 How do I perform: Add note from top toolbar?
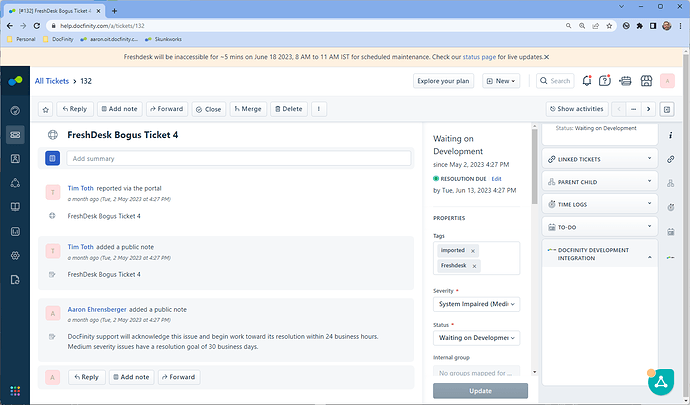120,109
